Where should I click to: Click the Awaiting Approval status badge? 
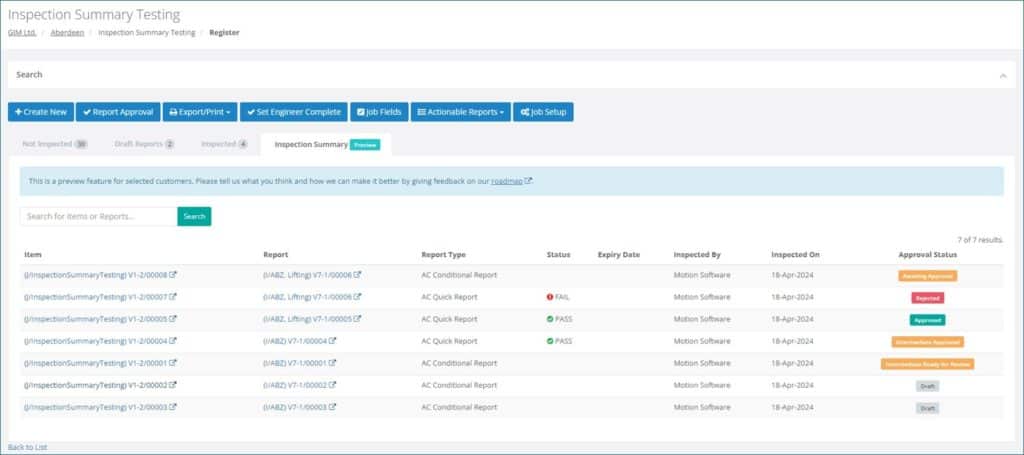[927, 276]
